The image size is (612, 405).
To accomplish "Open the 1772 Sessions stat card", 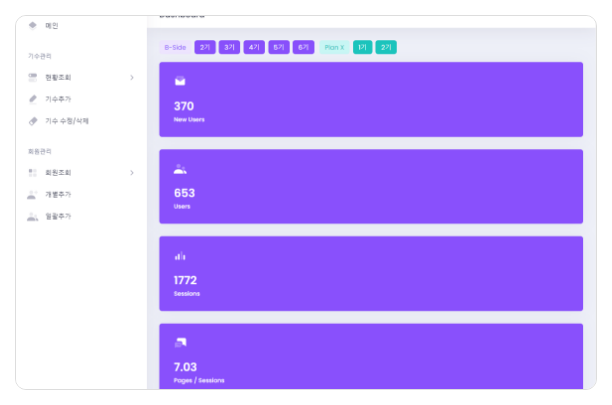I will (370, 273).
